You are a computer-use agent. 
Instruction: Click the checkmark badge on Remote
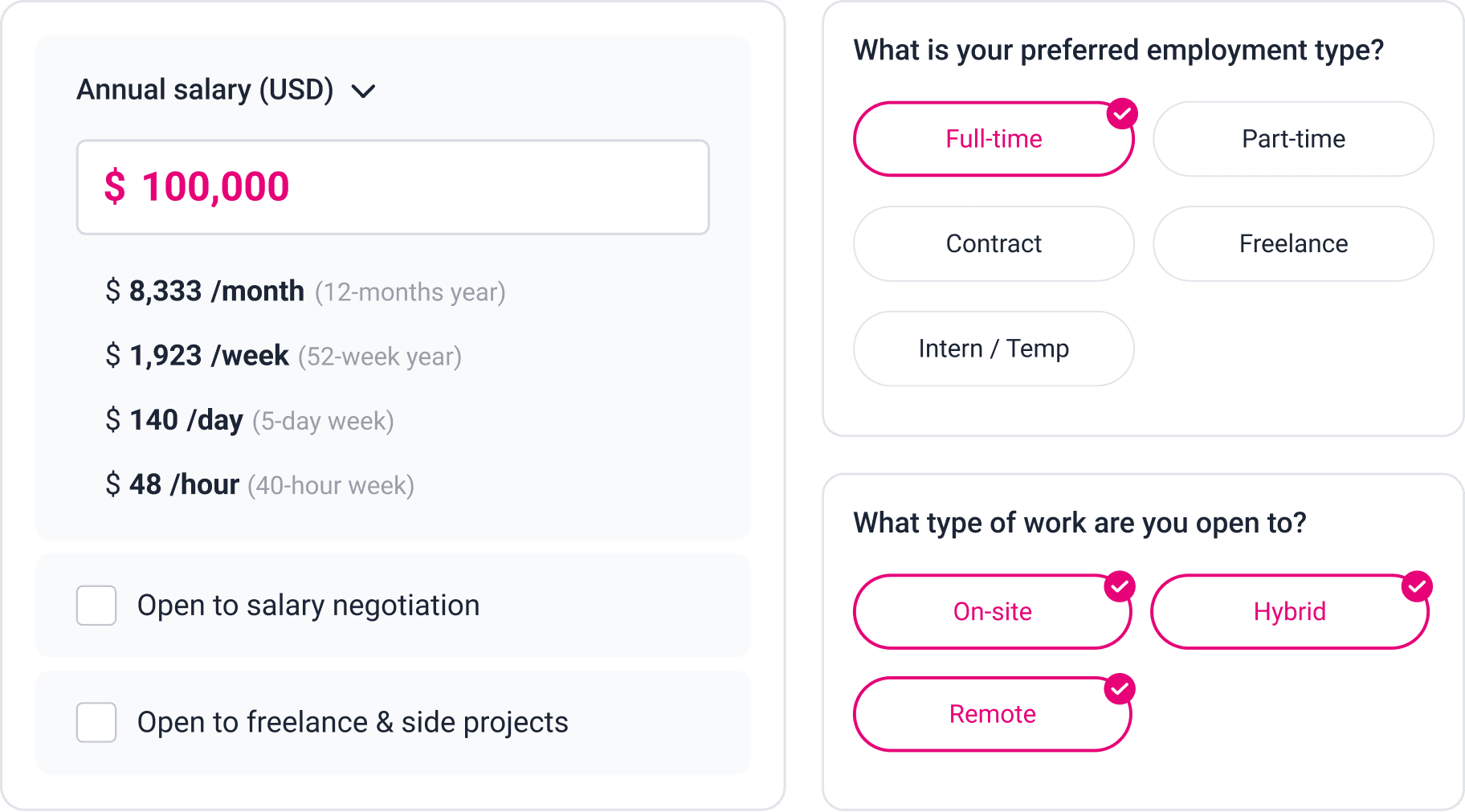(1119, 689)
